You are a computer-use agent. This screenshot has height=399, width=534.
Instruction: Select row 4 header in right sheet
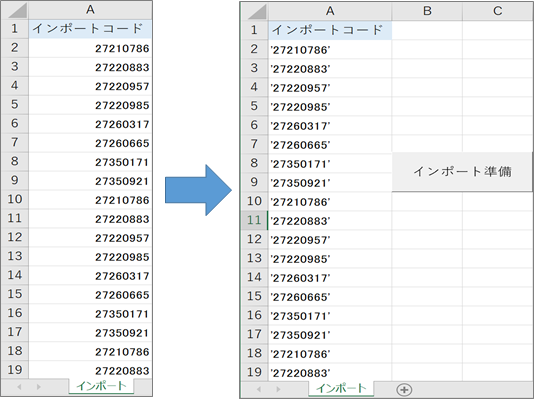click(254, 87)
